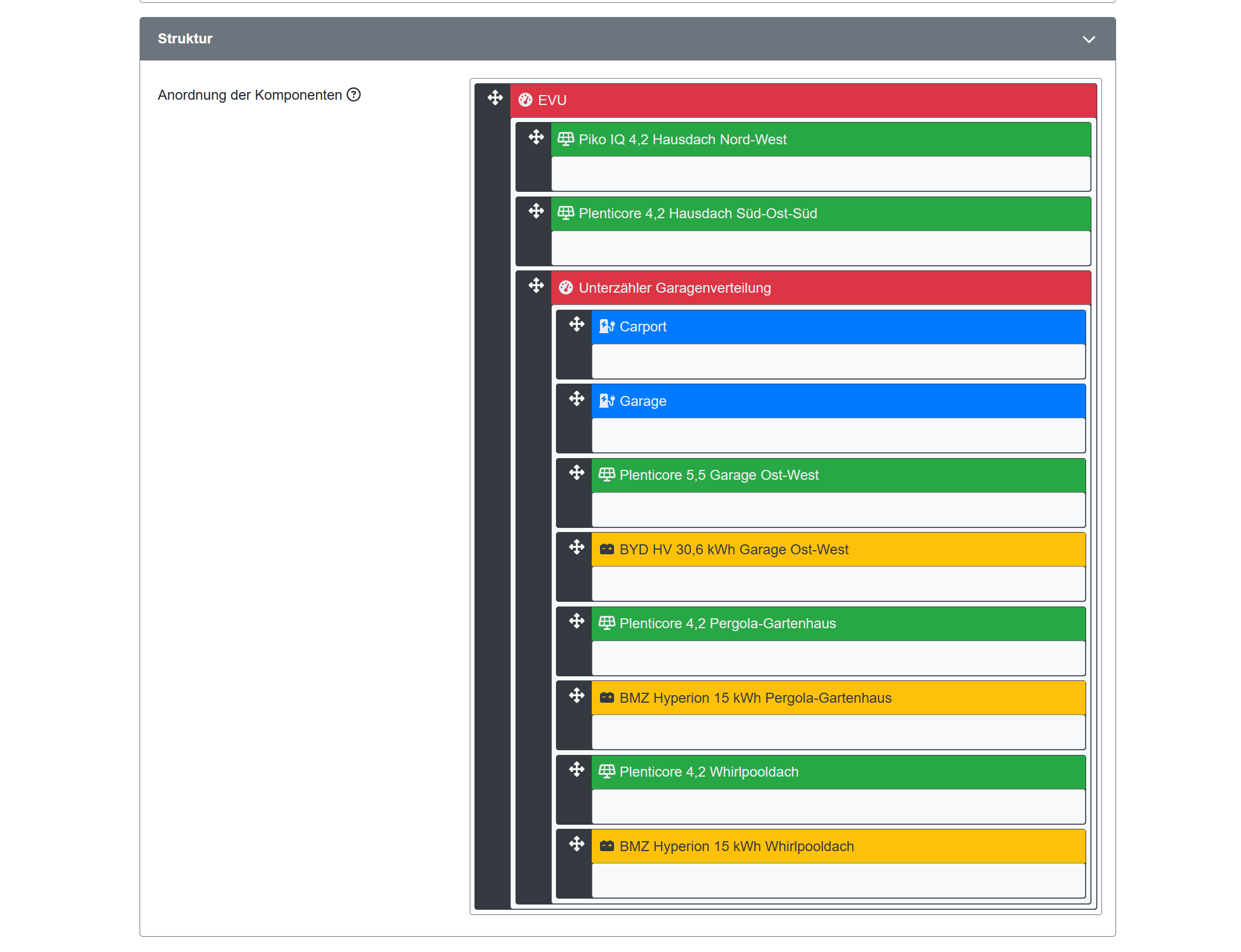Screen dimensions: 1241x952
Task: Click empty drop zone below Piko IQ 4,2
Action: point(820,174)
